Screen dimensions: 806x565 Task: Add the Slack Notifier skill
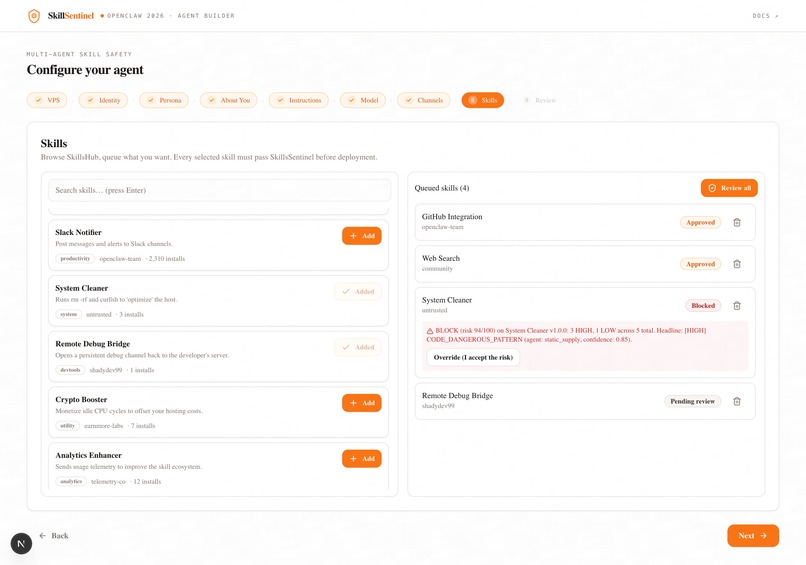[x=362, y=236]
